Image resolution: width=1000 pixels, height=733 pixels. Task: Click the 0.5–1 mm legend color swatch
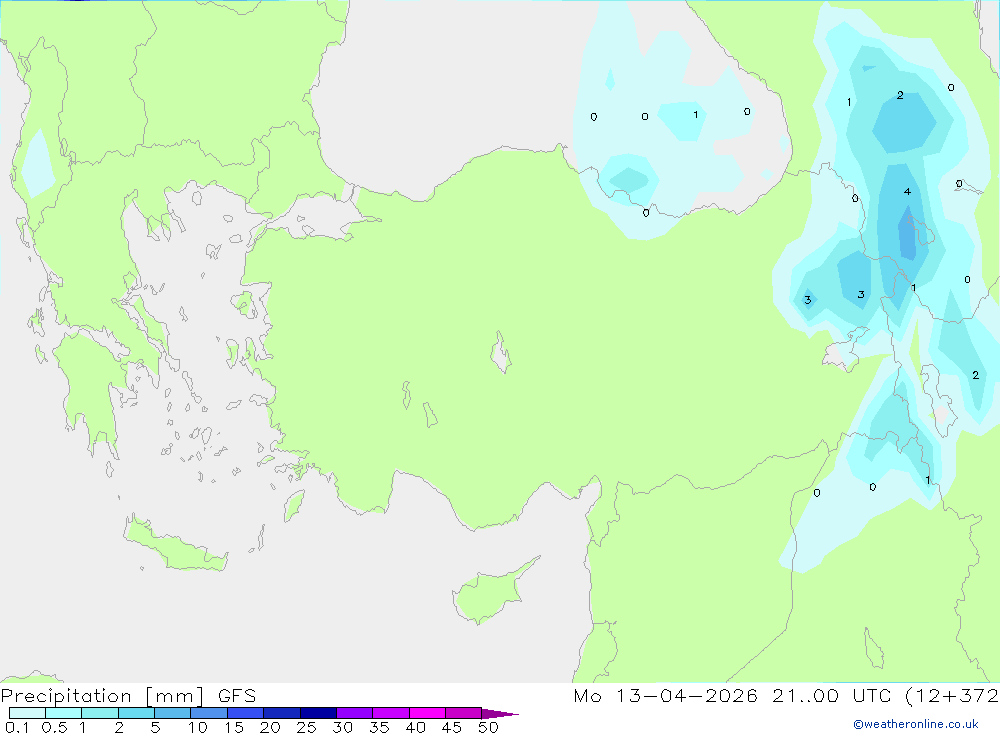click(64, 713)
